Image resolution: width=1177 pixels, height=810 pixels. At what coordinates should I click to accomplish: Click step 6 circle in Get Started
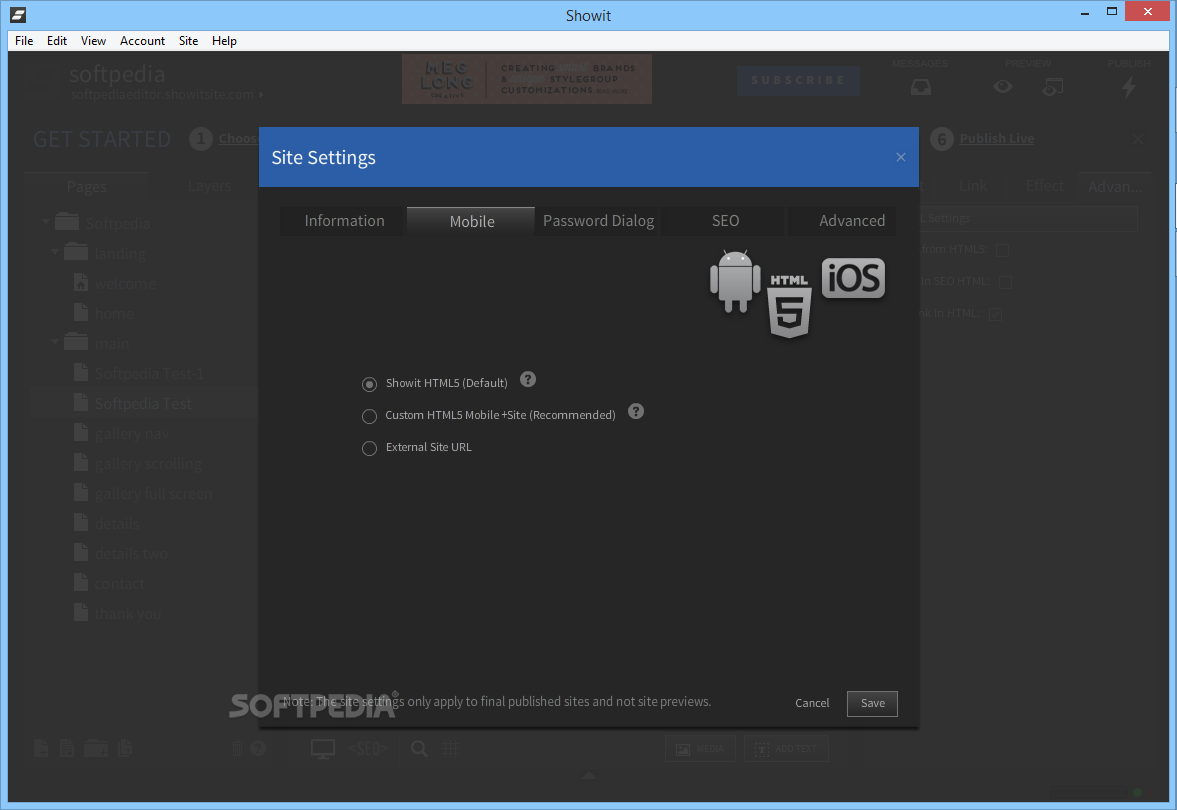[941, 139]
